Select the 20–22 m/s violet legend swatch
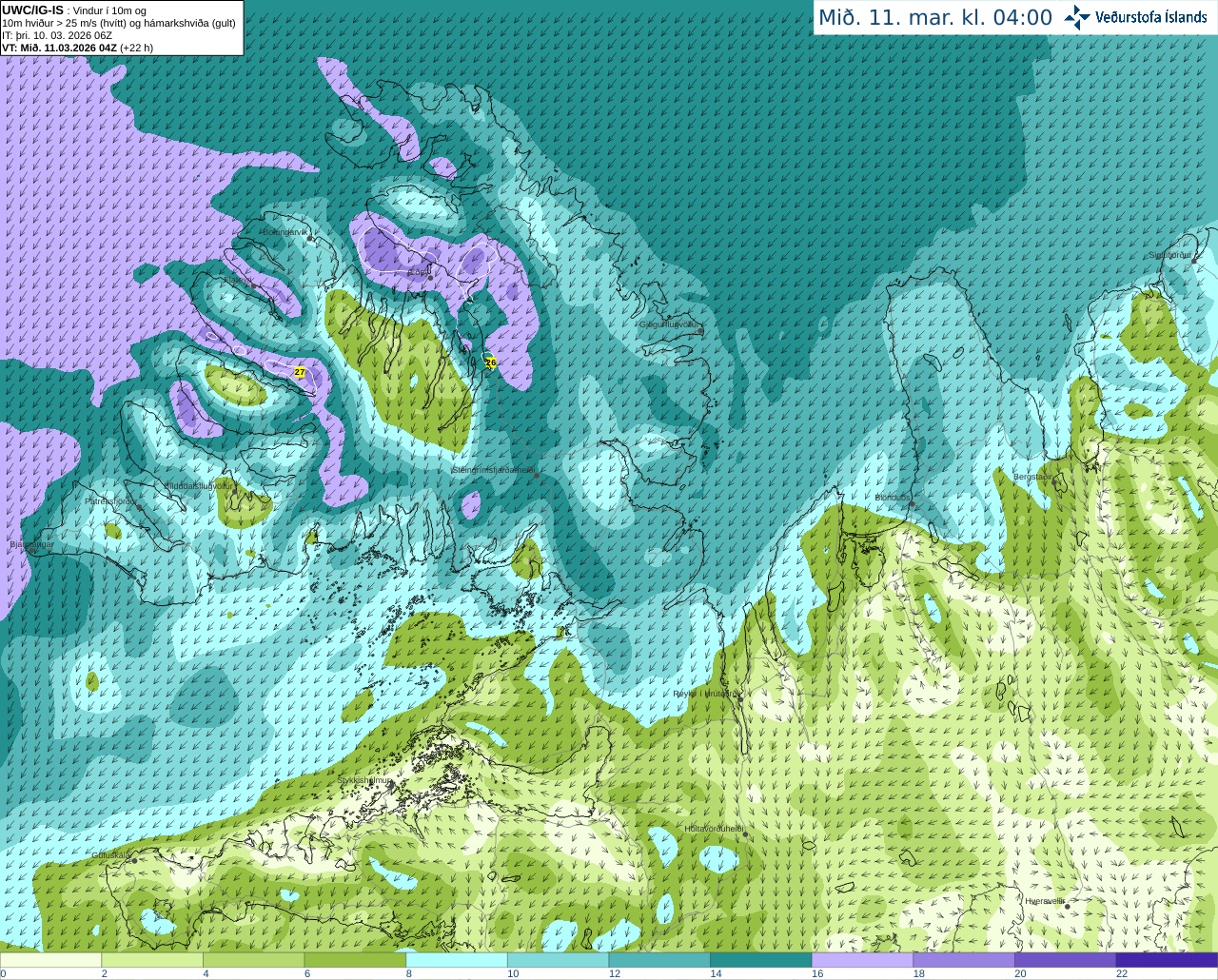Image resolution: width=1218 pixels, height=980 pixels. pyautogui.click(x=1066, y=960)
